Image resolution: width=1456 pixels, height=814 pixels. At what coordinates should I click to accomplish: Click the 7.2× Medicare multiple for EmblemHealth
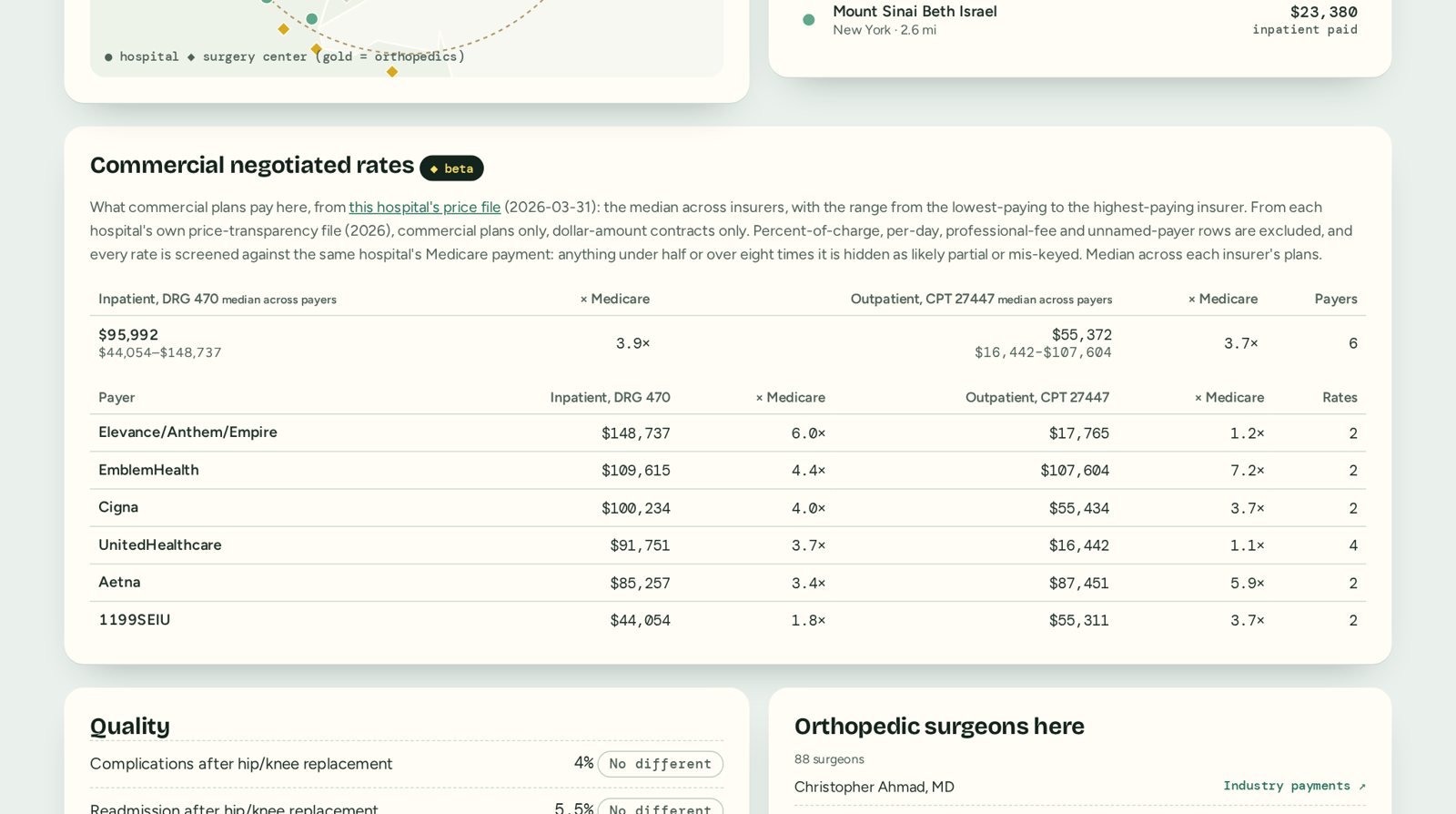[1247, 471]
